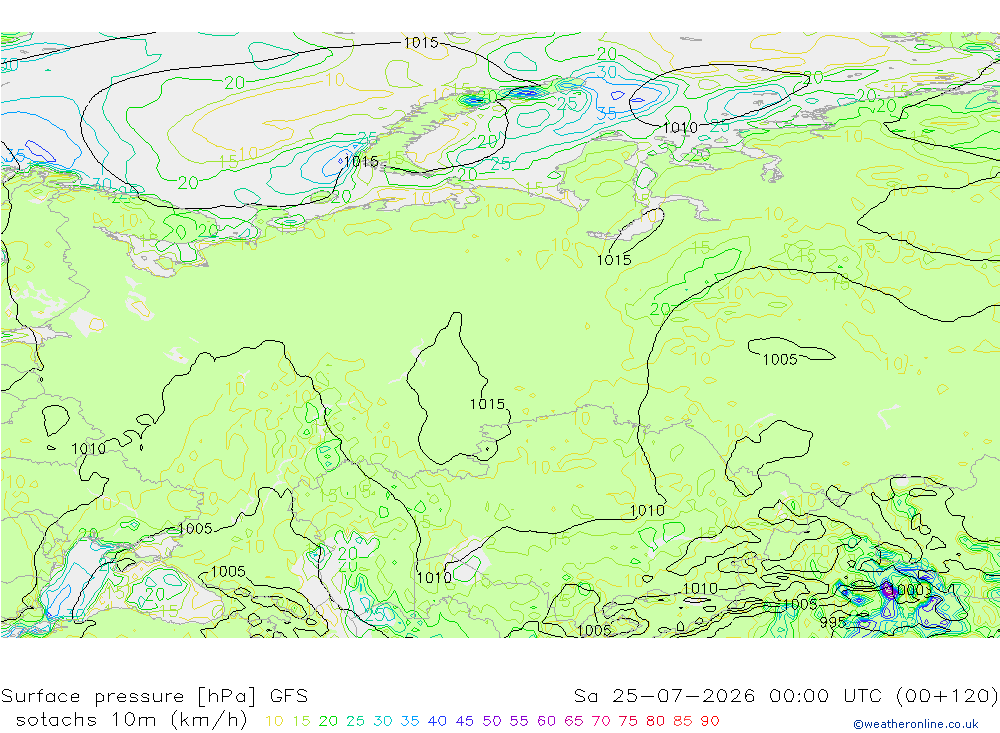1000x733 pixels.
Task: Select the green 20 value in isotachs legend
Action: coord(328,722)
